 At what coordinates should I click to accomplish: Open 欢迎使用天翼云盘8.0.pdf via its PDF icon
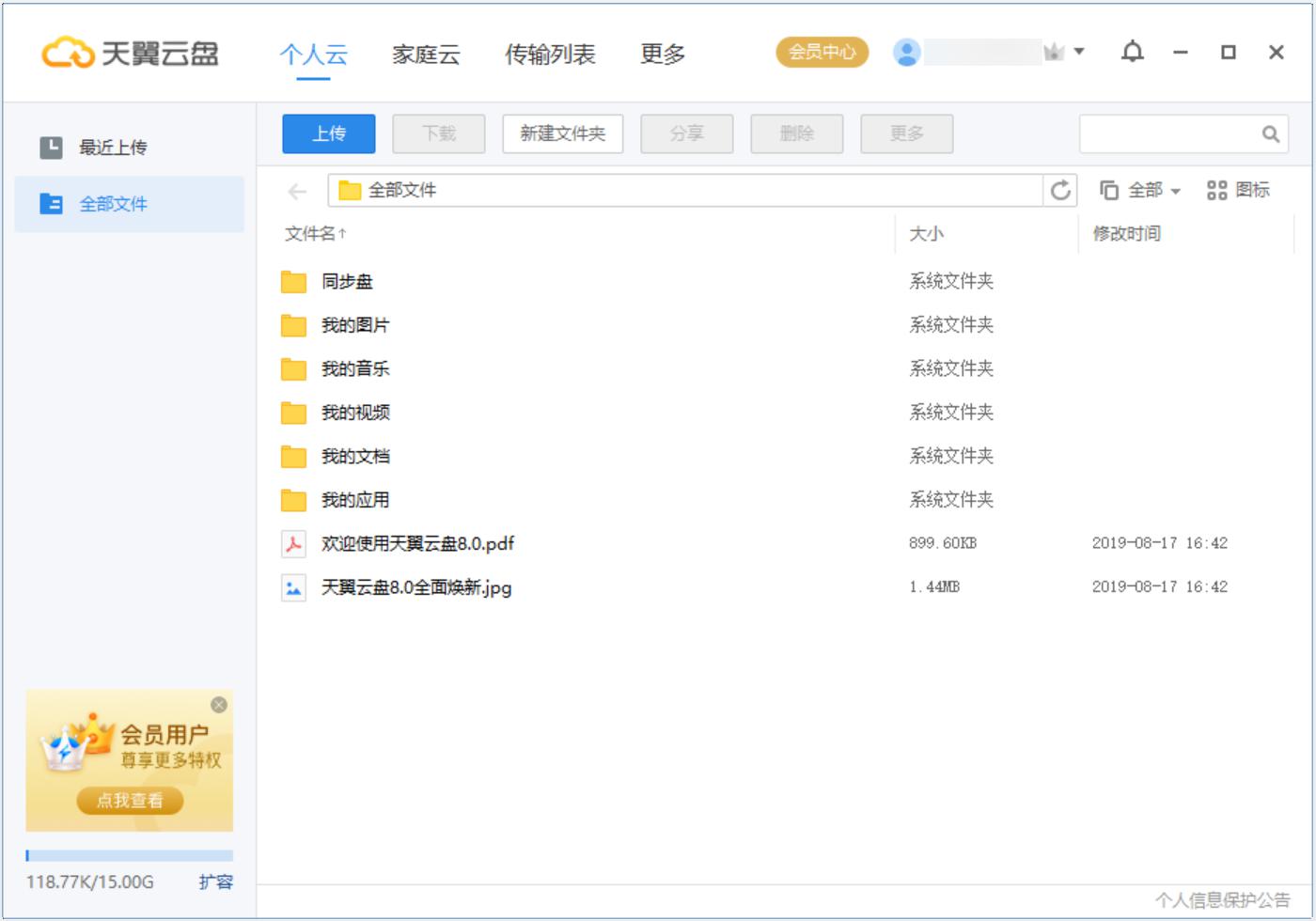coord(294,543)
